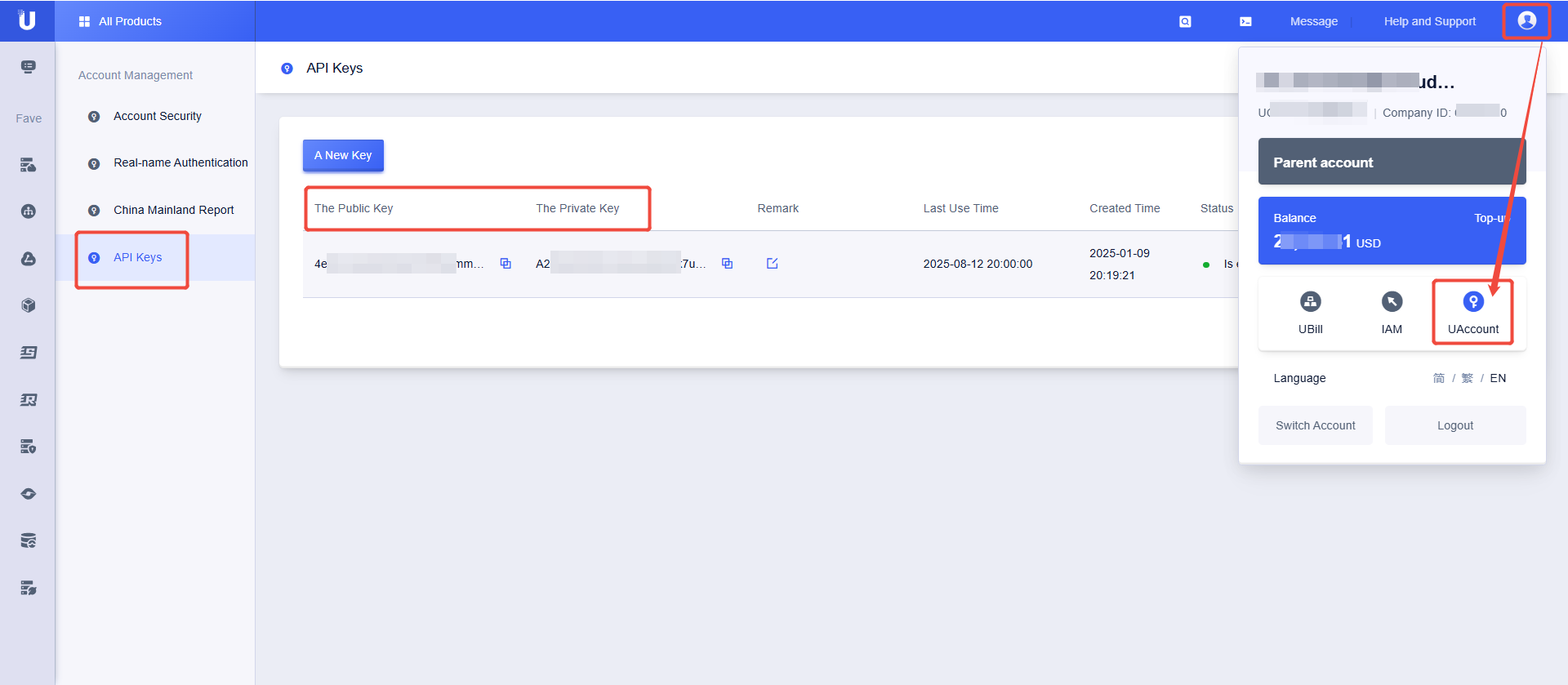
Task: Select Account Security in sidebar
Action: pos(157,116)
